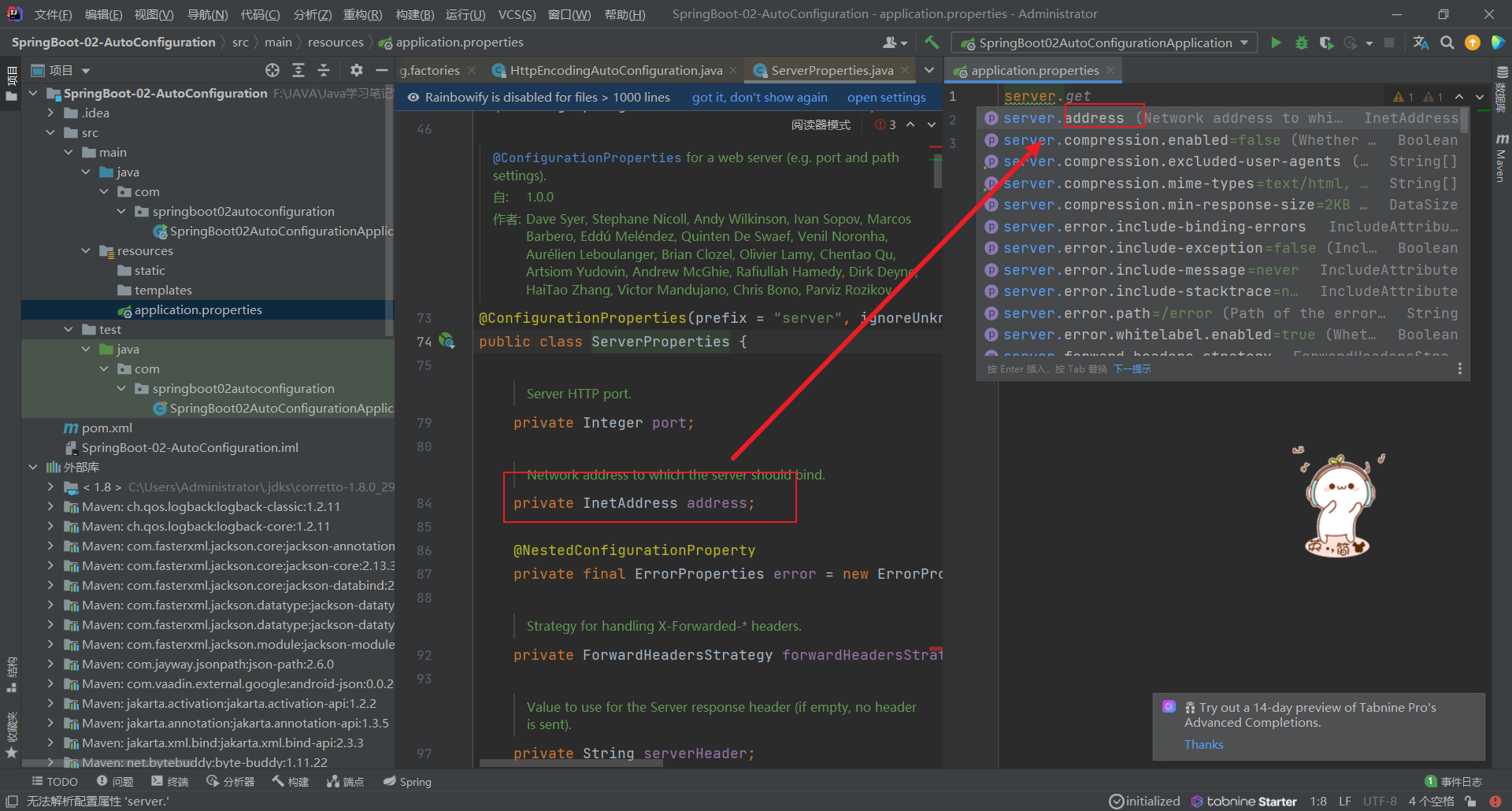Toggle read-only lock icon in status bar
Image resolution: width=1512 pixels, height=811 pixels.
1470,801
